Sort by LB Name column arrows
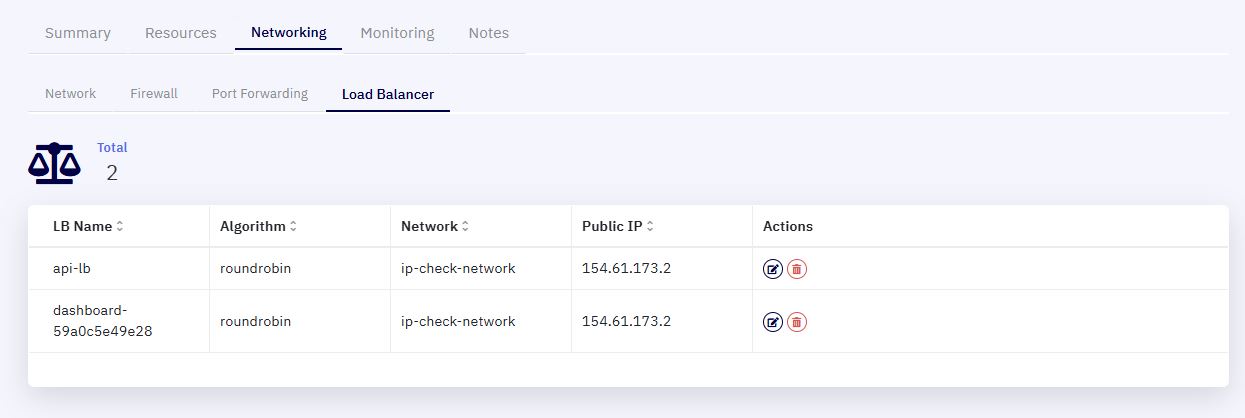 coord(120,227)
